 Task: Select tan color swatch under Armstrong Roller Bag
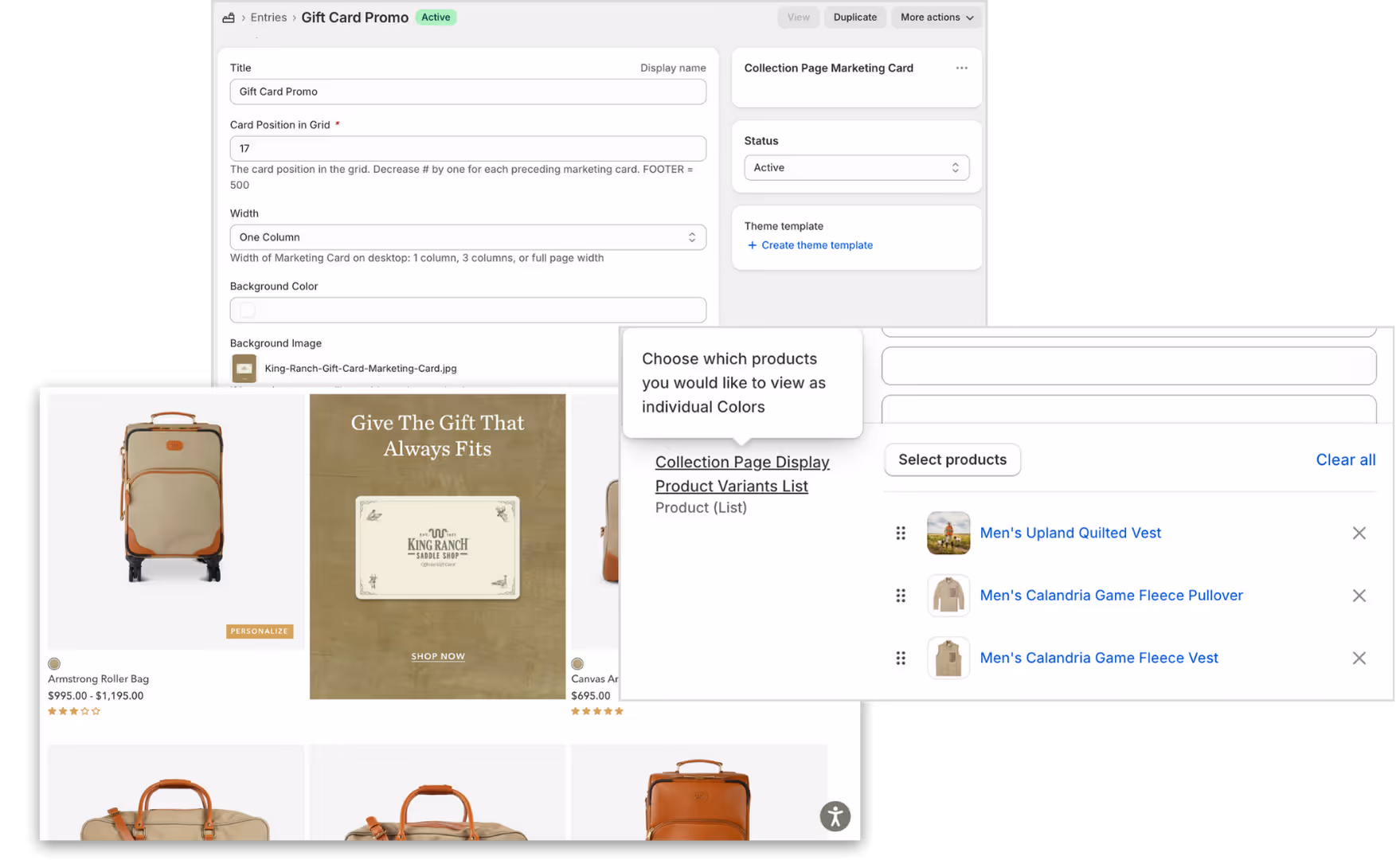point(54,663)
